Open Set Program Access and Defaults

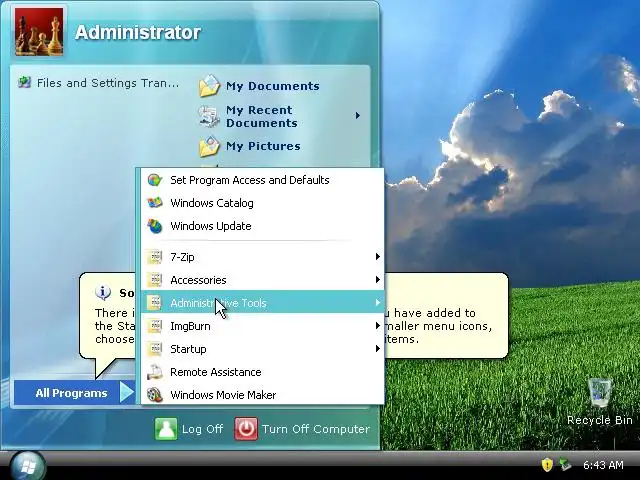point(250,180)
